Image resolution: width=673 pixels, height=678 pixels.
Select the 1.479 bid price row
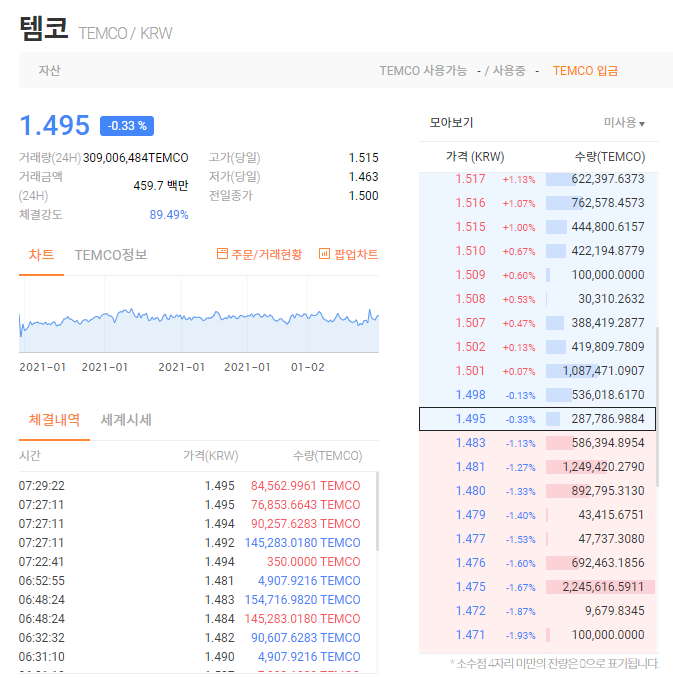coord(537,515)
